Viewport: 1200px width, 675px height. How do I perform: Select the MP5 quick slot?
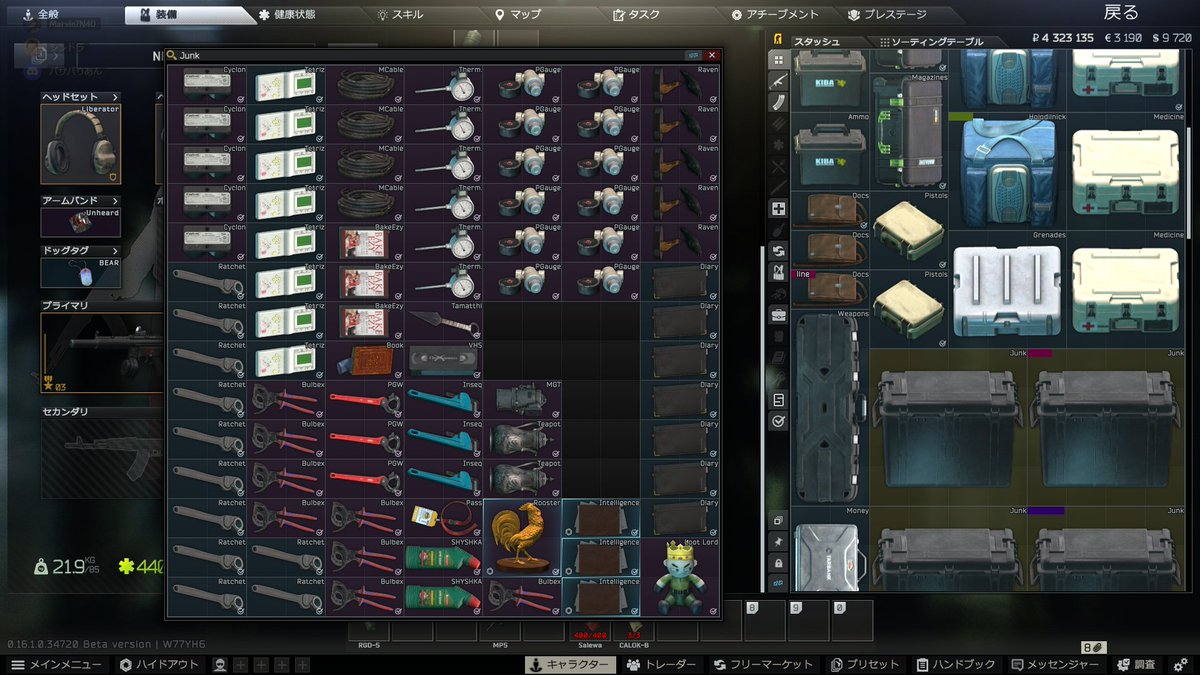tap(501, 632)
